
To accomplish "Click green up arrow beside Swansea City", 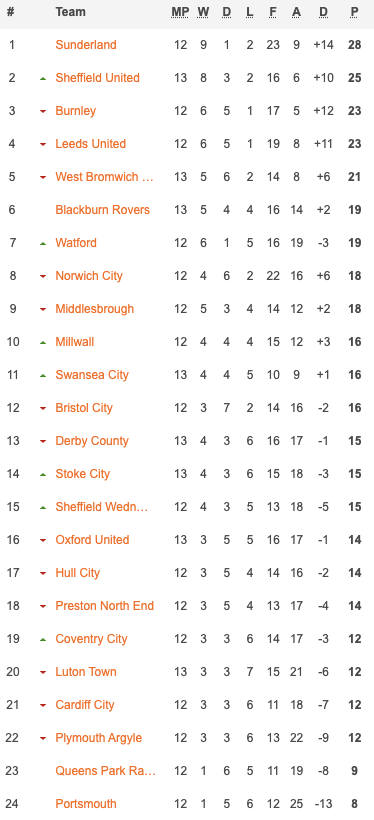I will click(x=43, y=375).
